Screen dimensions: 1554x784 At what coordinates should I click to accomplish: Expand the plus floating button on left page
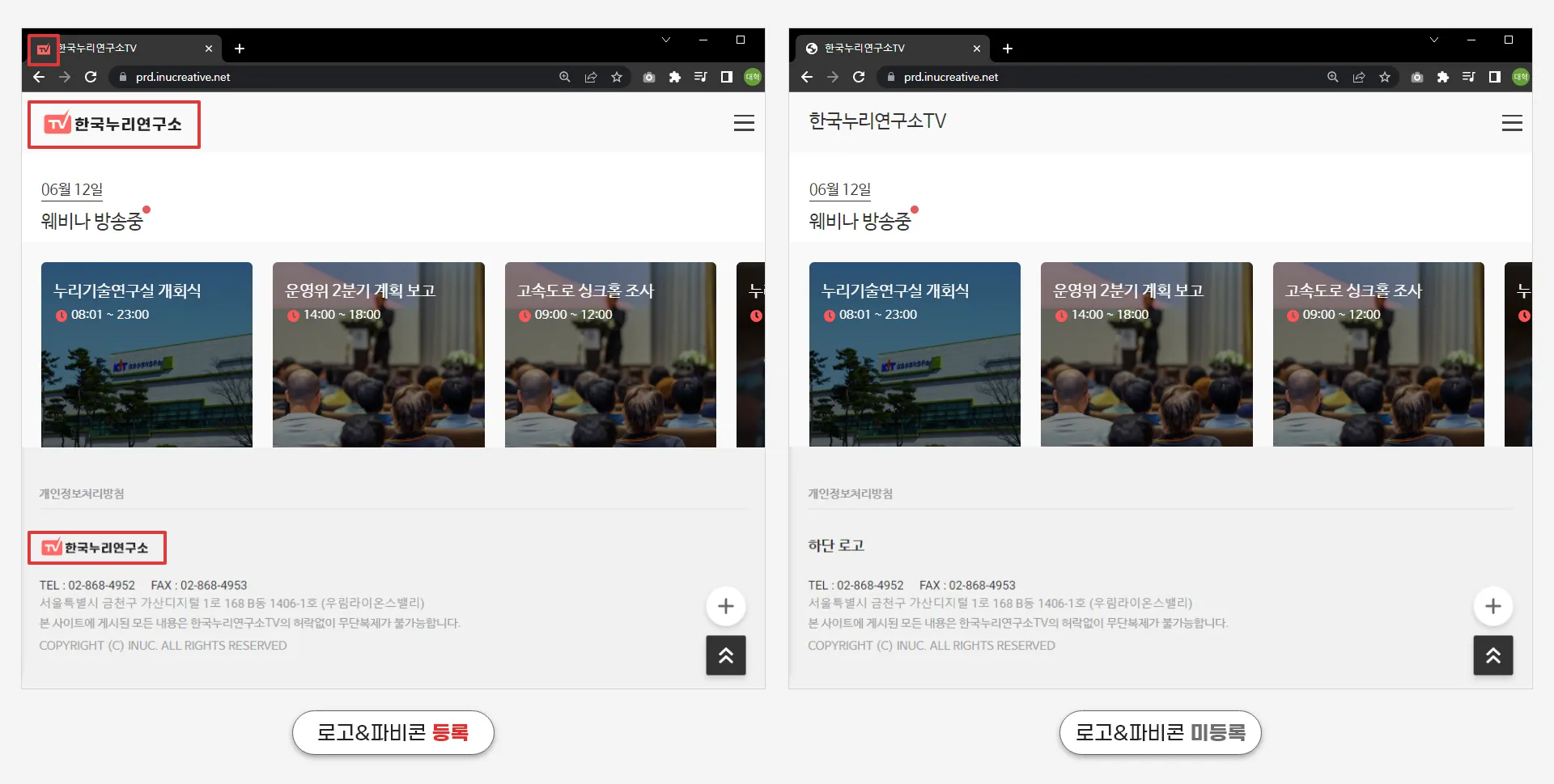[x=726, y=606]
